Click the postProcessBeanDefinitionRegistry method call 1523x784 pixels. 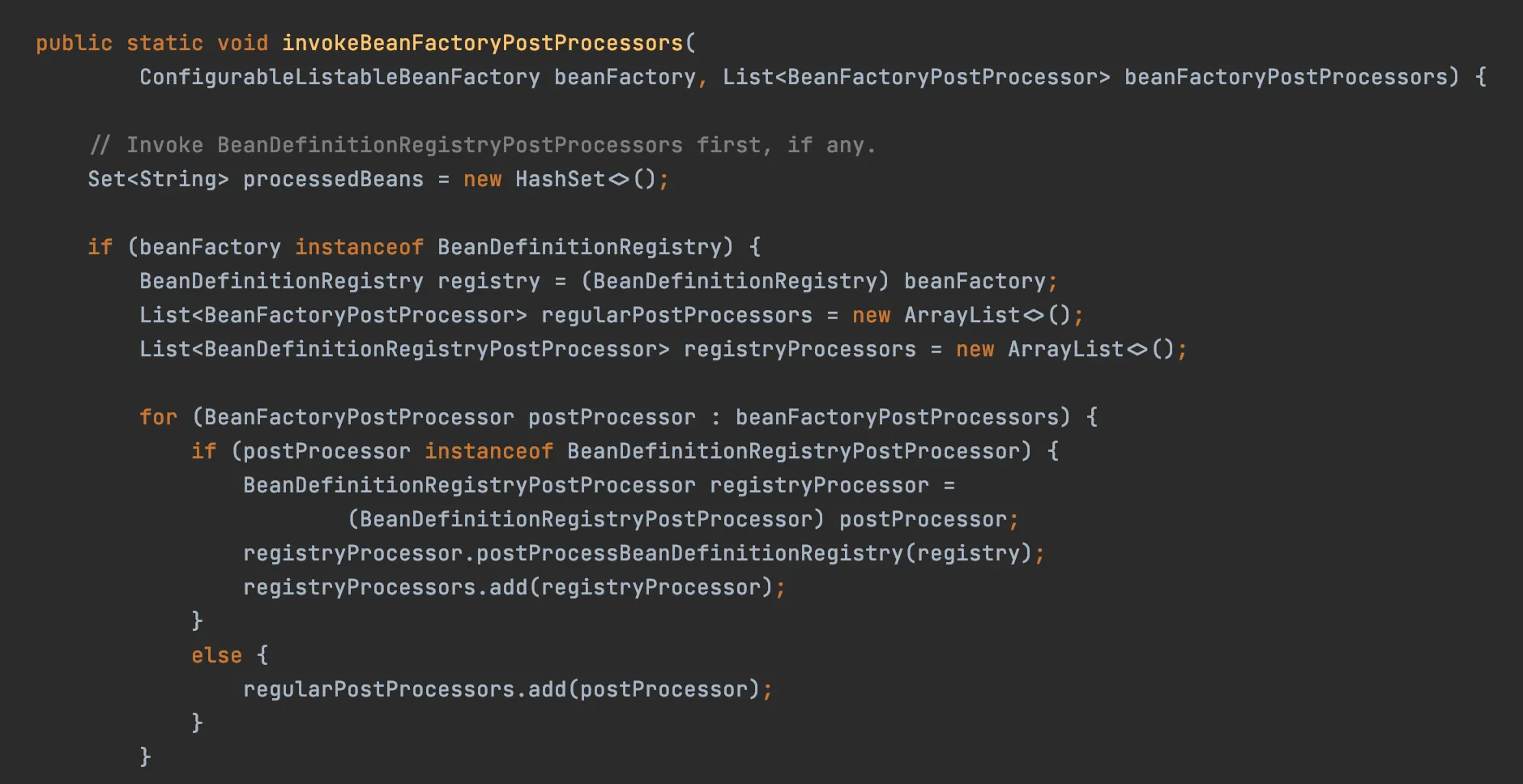[689, 553]
